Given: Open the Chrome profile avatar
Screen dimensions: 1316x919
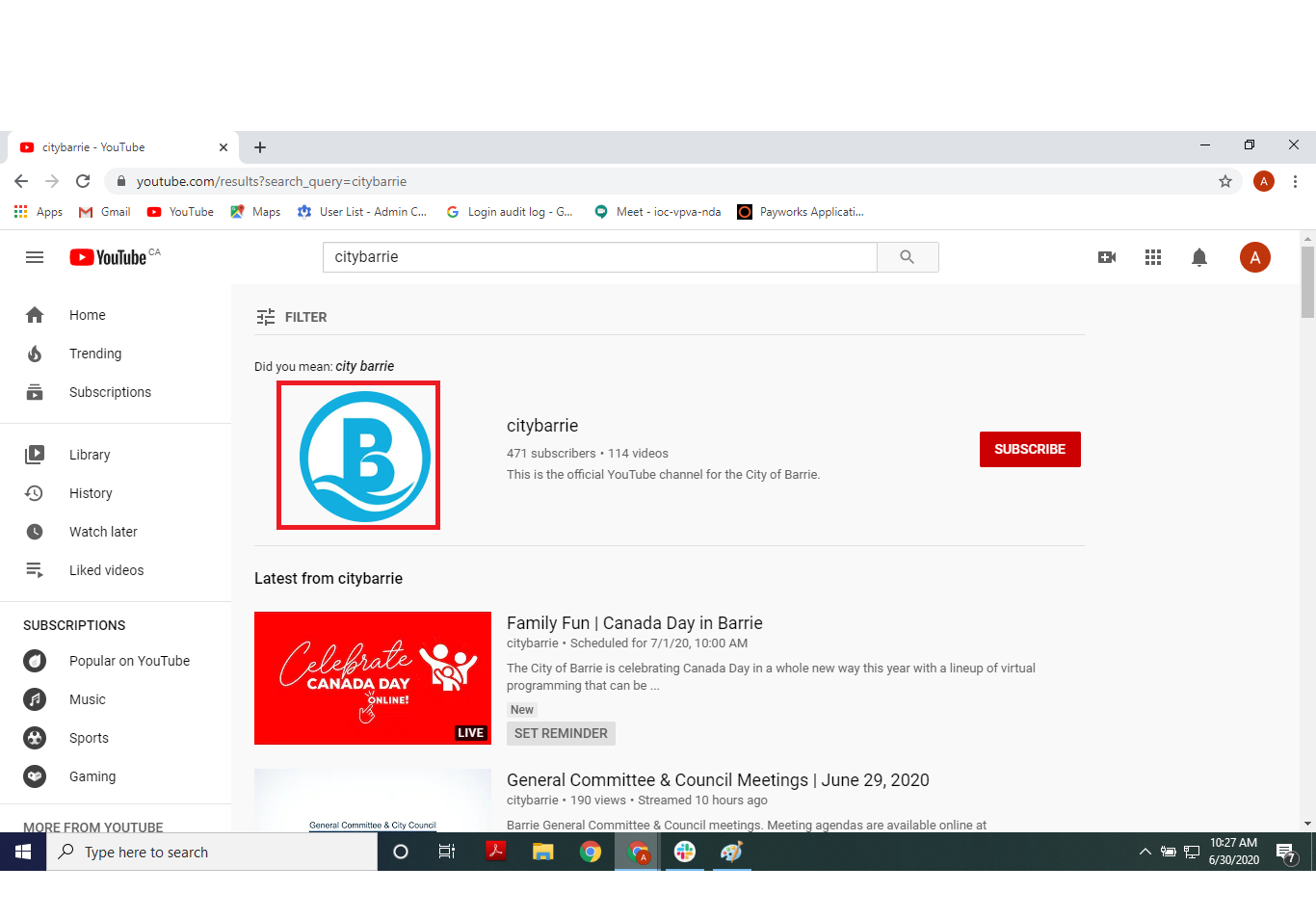Looking at the screenshot, I should coord(1264,181).
